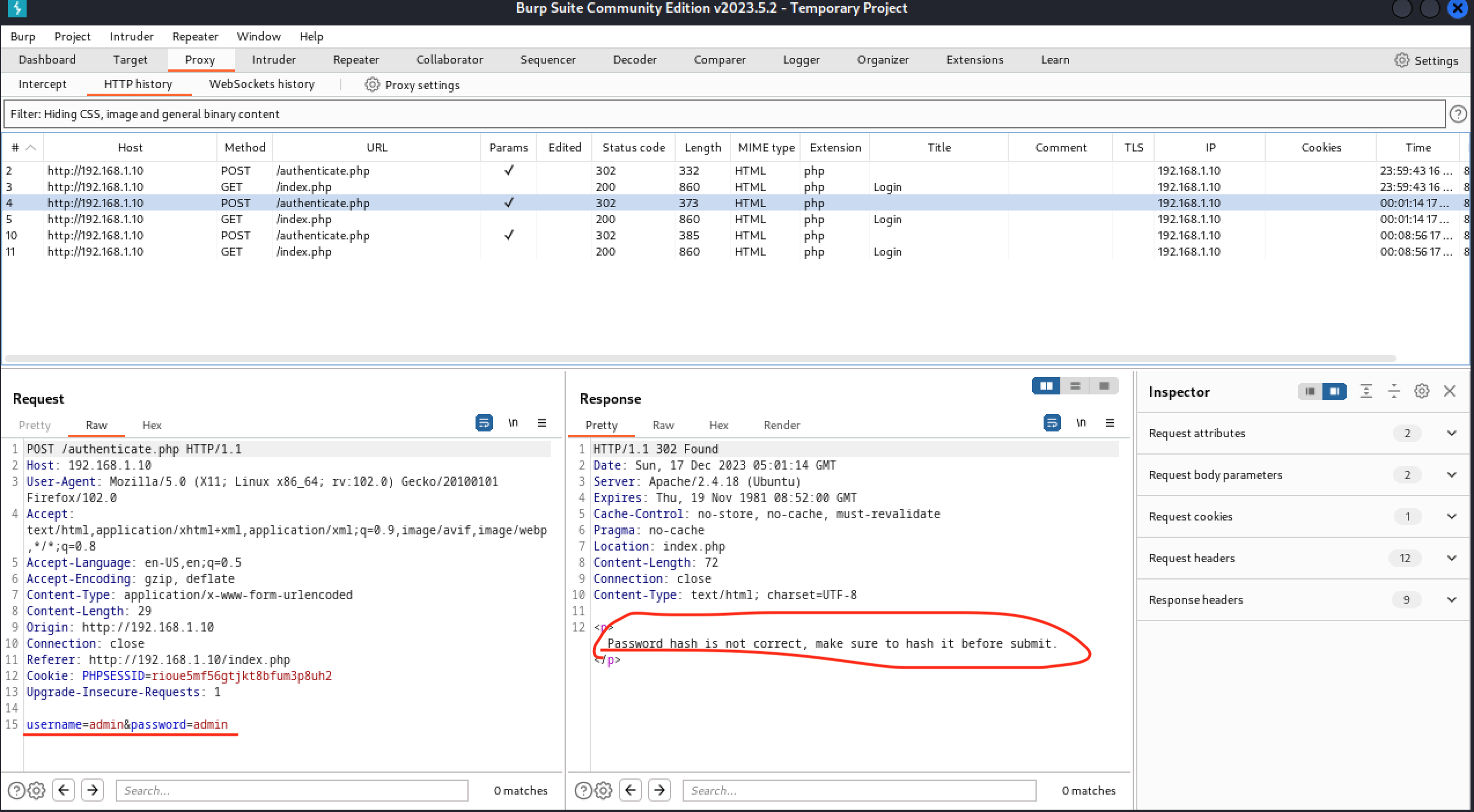Click next match arrow in Request search

point(93,790)
